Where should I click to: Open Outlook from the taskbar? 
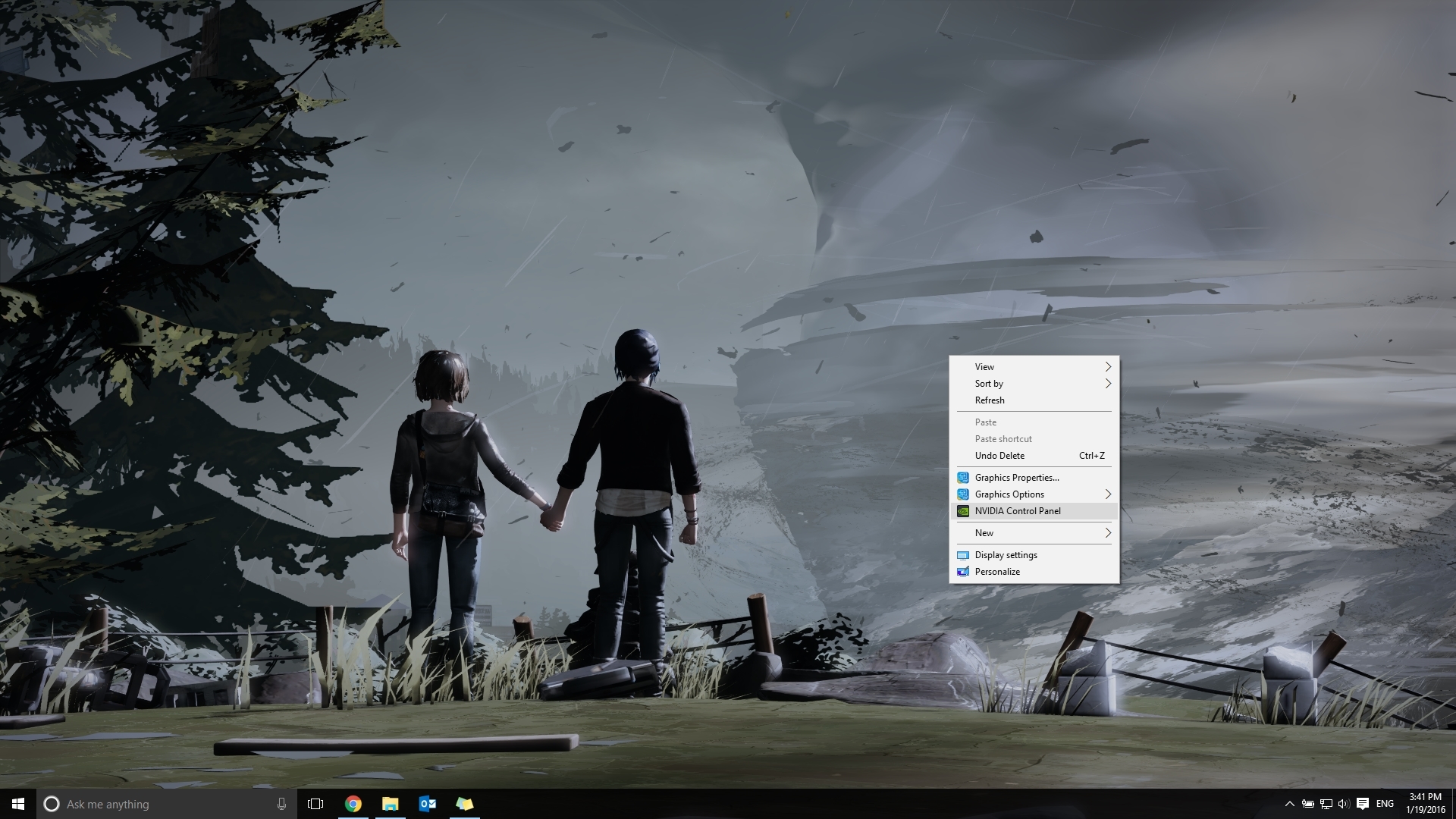[x=428, y=804]
